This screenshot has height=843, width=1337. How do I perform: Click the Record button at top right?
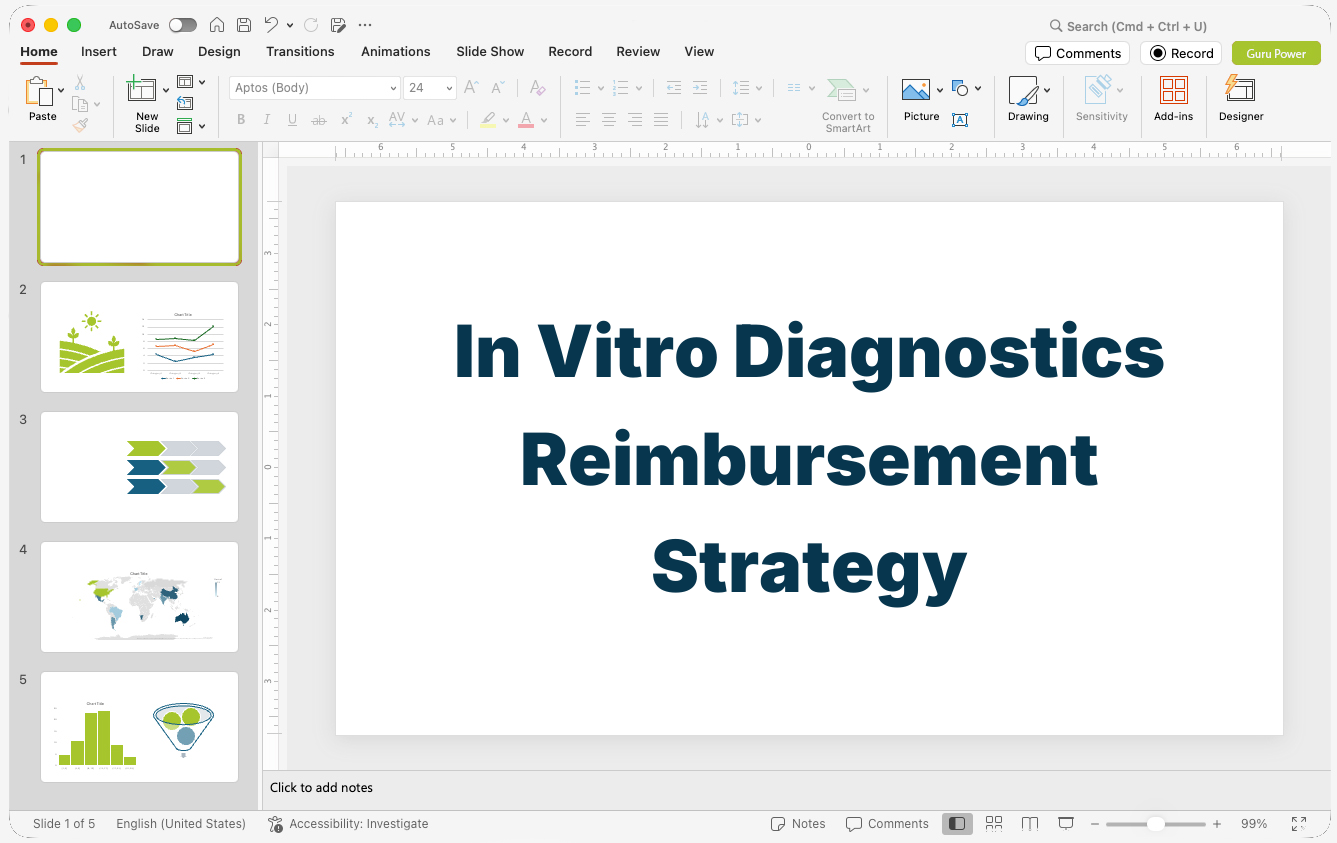[1181, 53]
